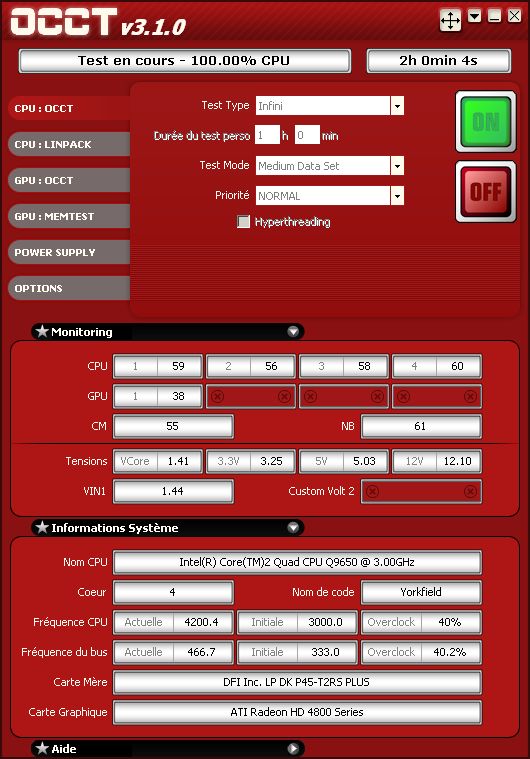Collapse the Monitoring section arrow
Screen dimensions: 530x759
(x=293, y=332)
